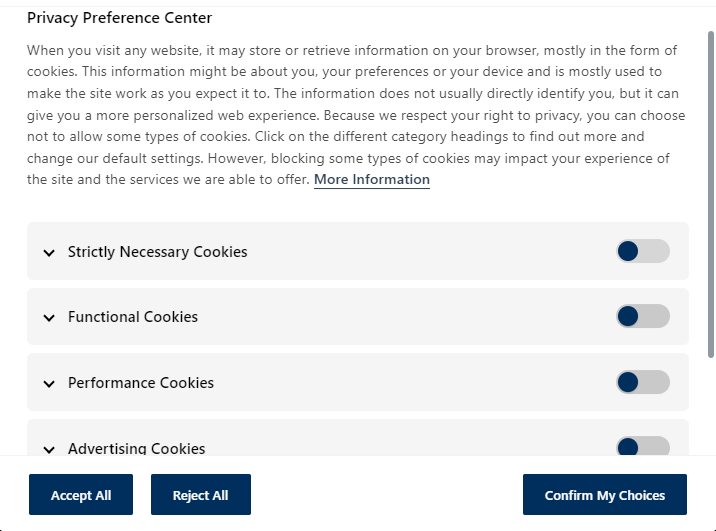The width and height of the screenshot is (716, 531).
Task: Select the Performance Cookies heading
Action: [141, 383]
